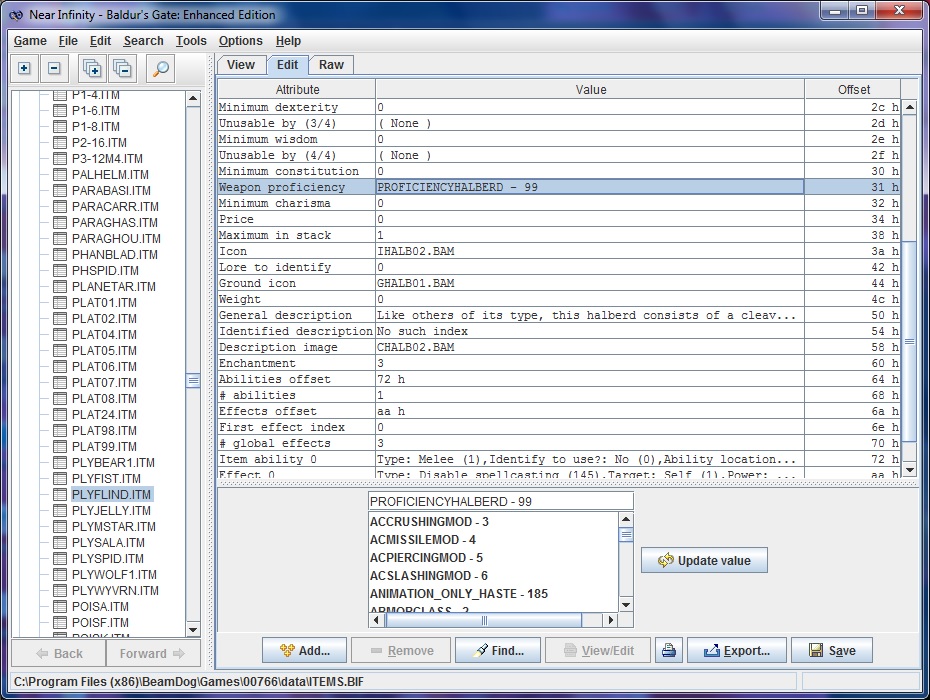
Task: Select PLAT24.ITM in the file tree
Action: 104,414
